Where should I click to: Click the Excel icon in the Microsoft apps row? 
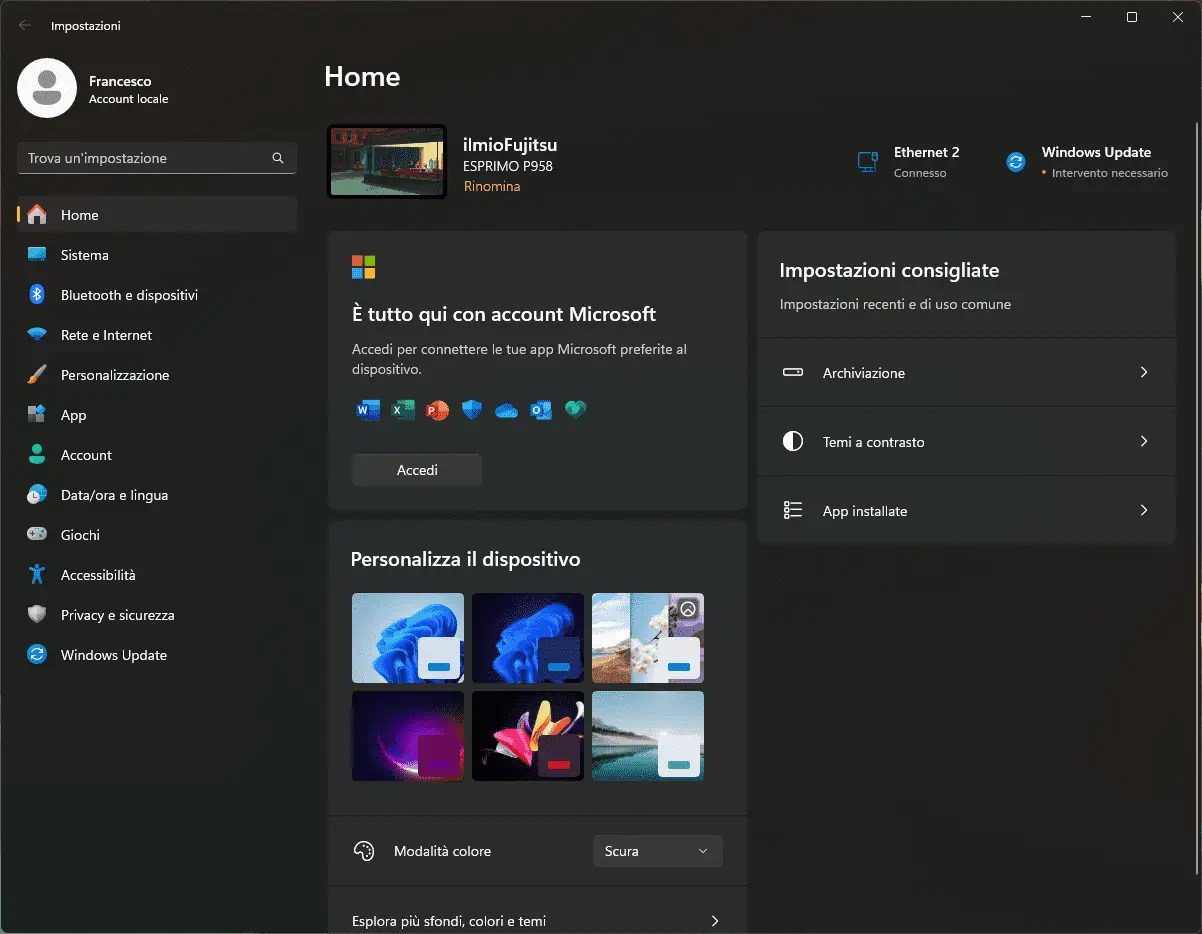[x=402, y=409]
